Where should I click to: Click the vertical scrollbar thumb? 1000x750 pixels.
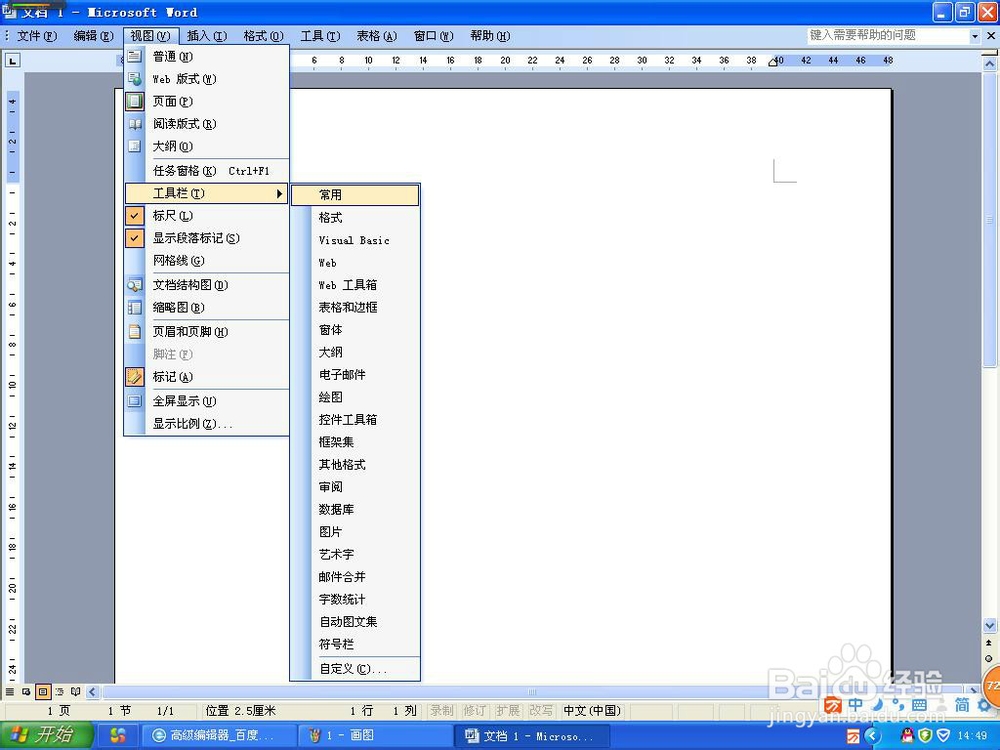(x=989, y=220)
